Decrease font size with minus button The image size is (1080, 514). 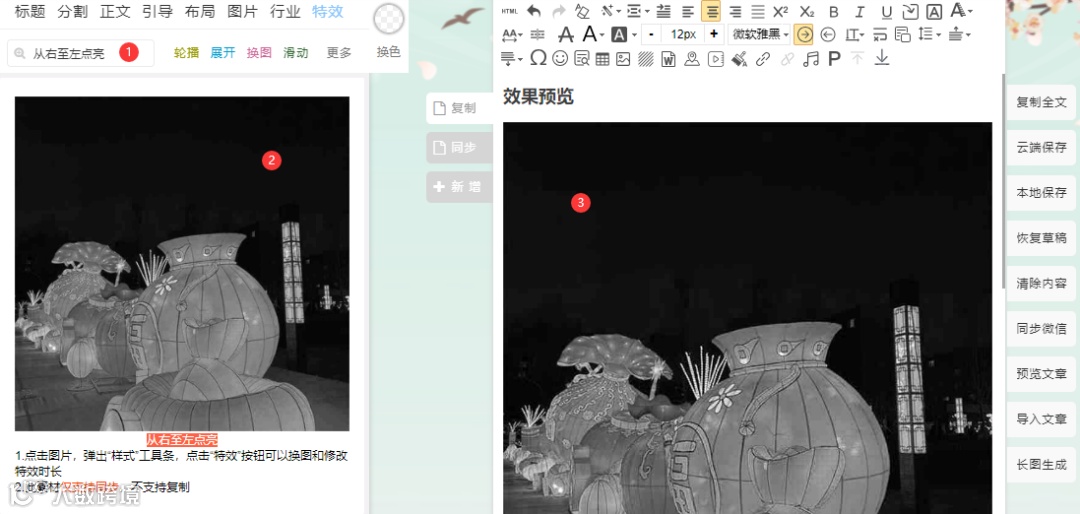pyautogui.click(x=651, y=34)
